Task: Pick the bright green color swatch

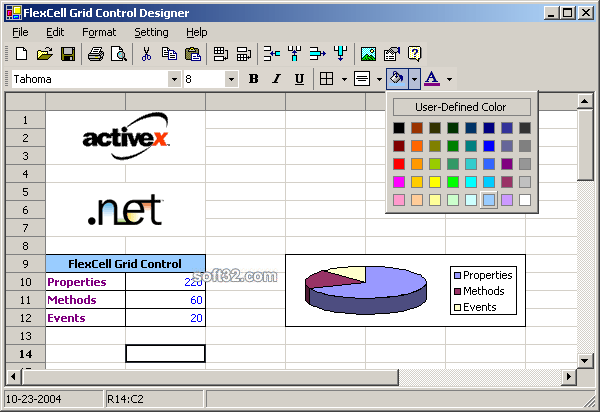Action: [x=453, y=182]
